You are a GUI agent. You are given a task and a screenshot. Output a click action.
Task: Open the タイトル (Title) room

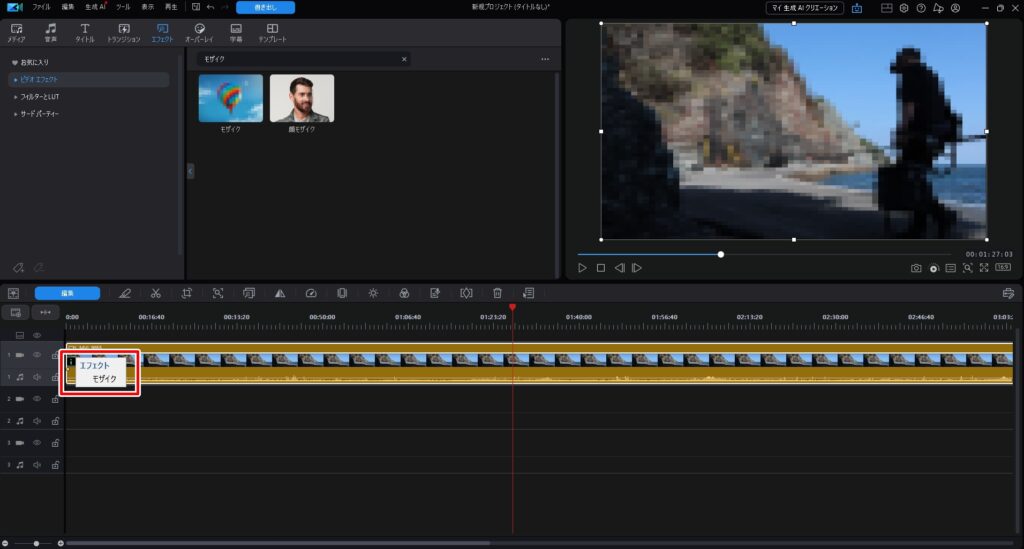pyautogui.click(x=85, y=32)
